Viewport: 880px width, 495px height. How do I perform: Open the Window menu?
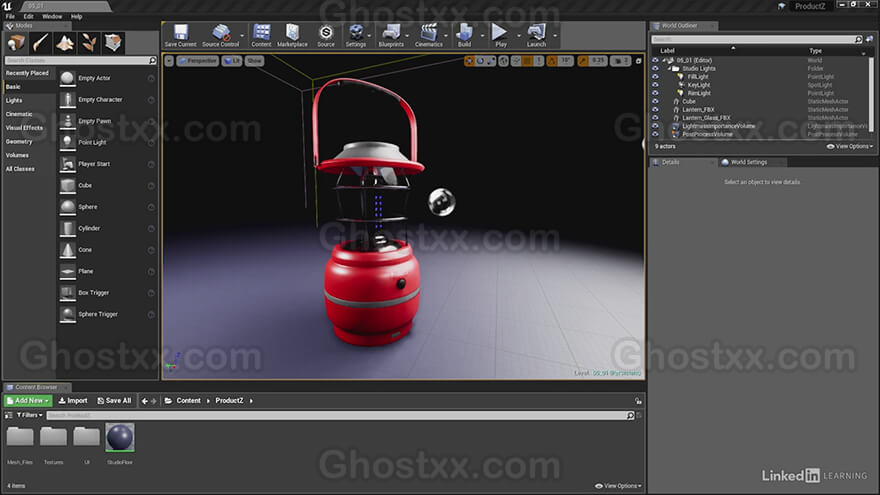pyautogui.click(x=52, y=16)
